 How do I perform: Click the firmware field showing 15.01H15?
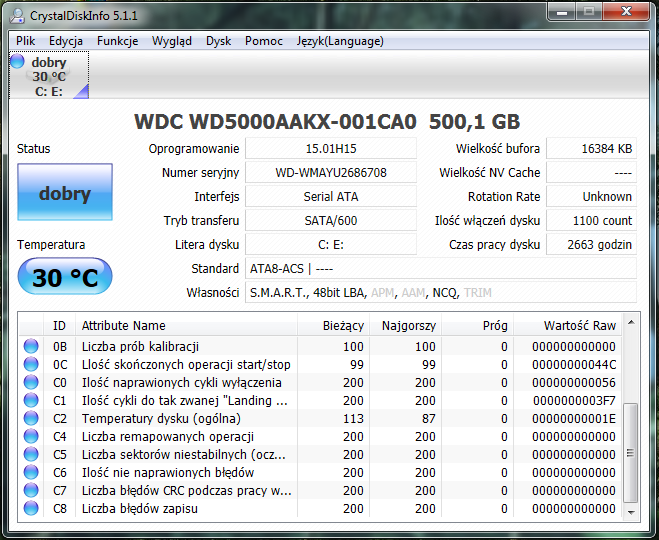pyautogui.click(x=331, y=148)
